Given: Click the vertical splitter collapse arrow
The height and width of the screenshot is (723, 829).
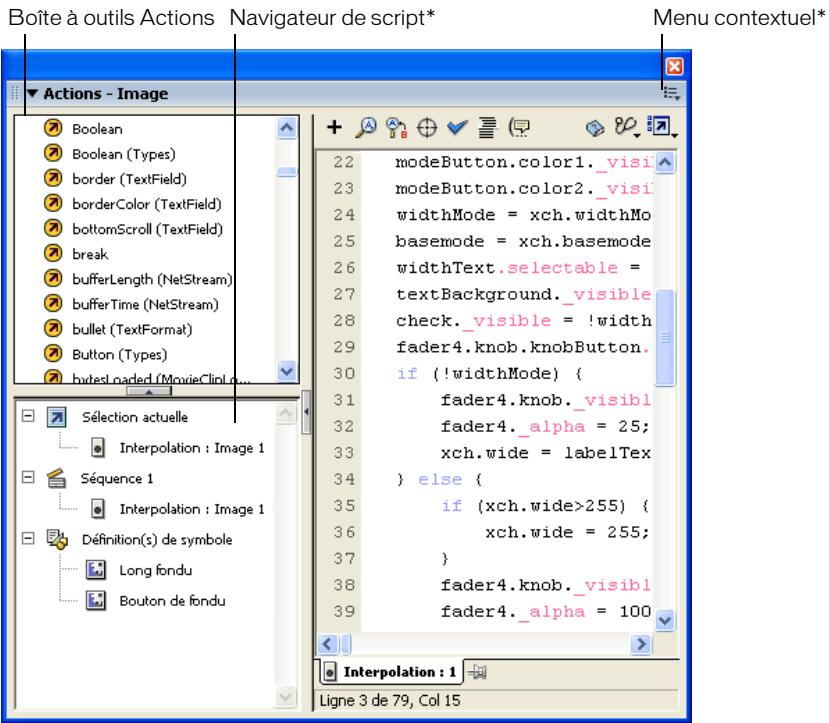Looking at the screenshot, I should (306, 412).
